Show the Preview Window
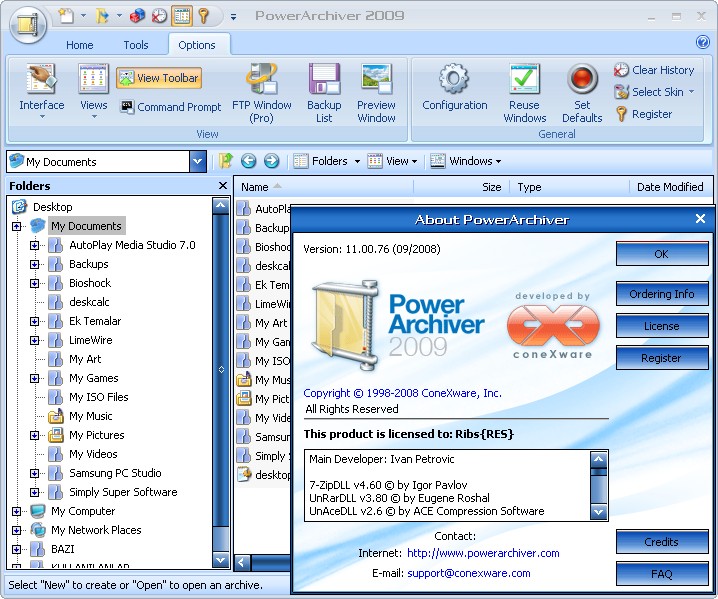Image resolution: width=718 pixels, height=599 pixels. tap(376, 93)
